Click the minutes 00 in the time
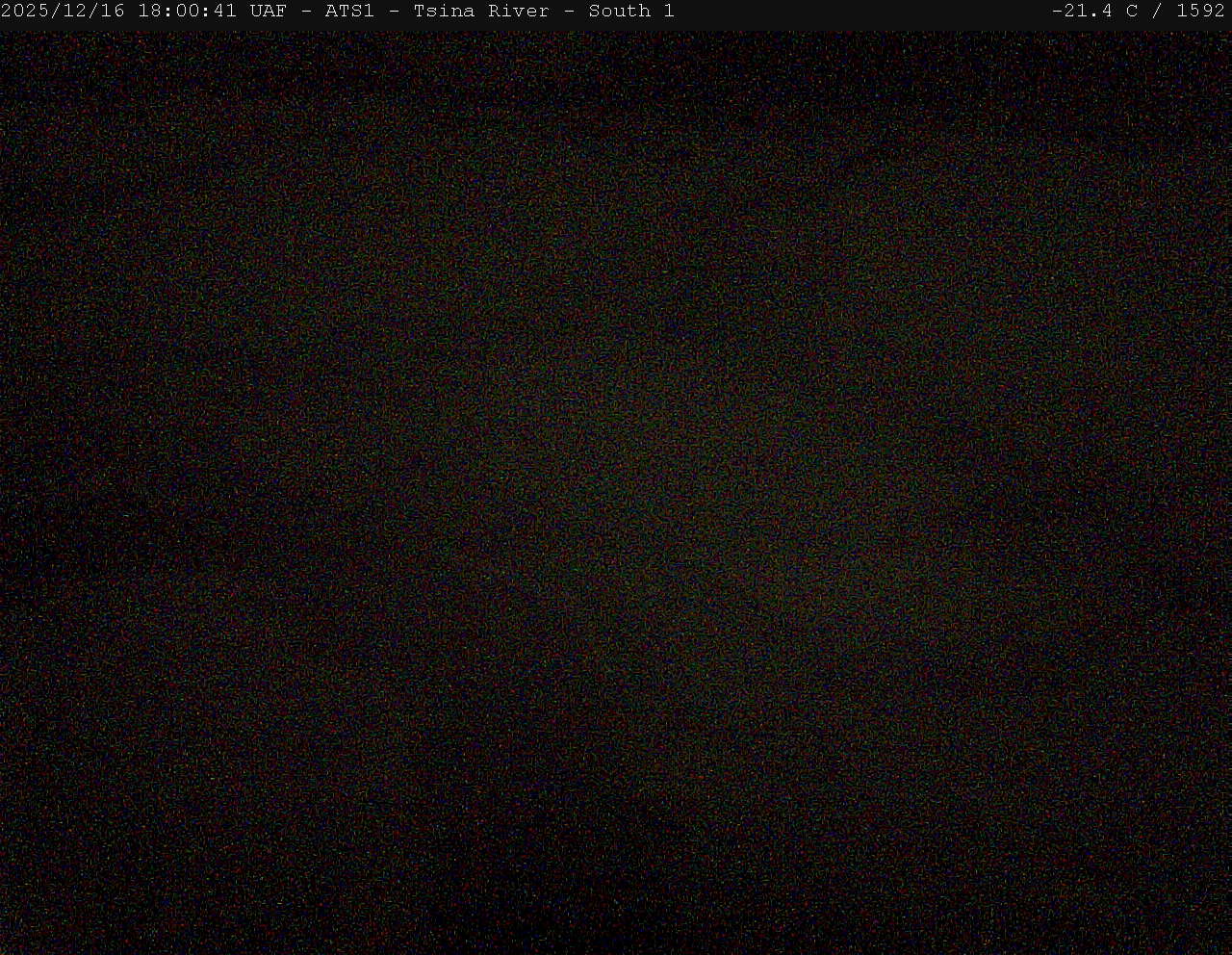This screenshot has height=955, width=1232. coord(187,12)
